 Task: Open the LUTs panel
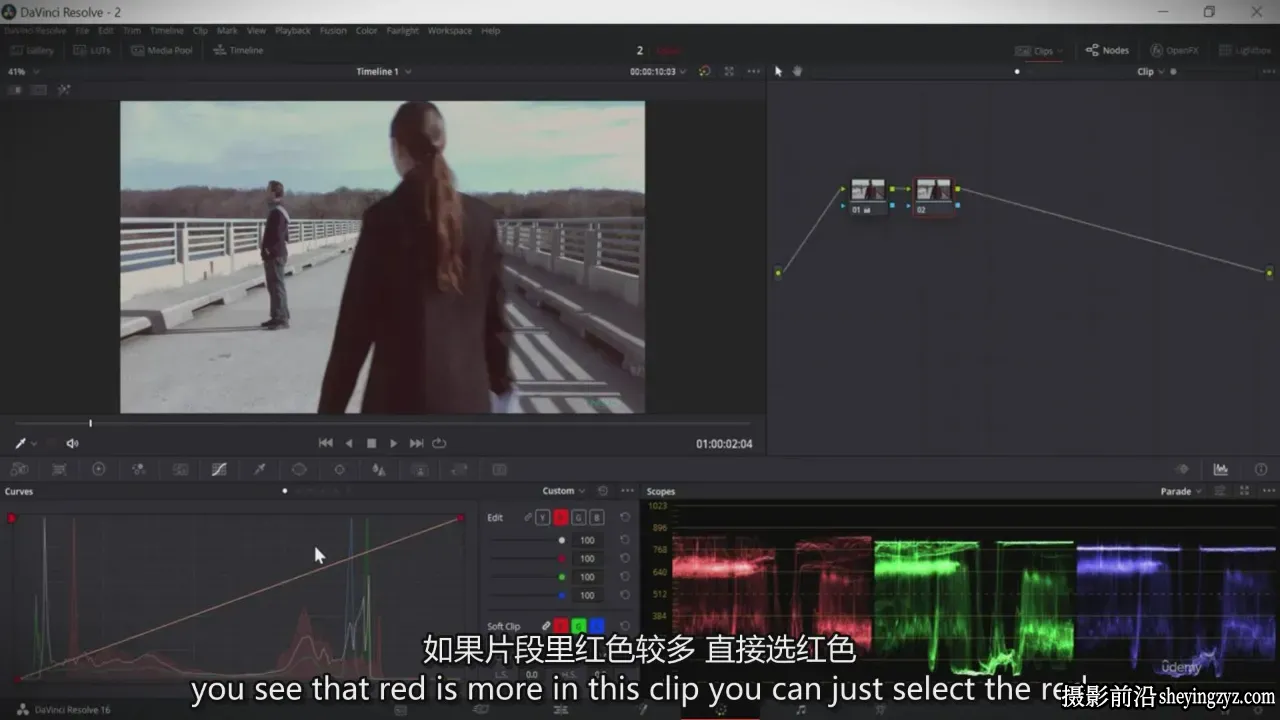click(92, 50)
